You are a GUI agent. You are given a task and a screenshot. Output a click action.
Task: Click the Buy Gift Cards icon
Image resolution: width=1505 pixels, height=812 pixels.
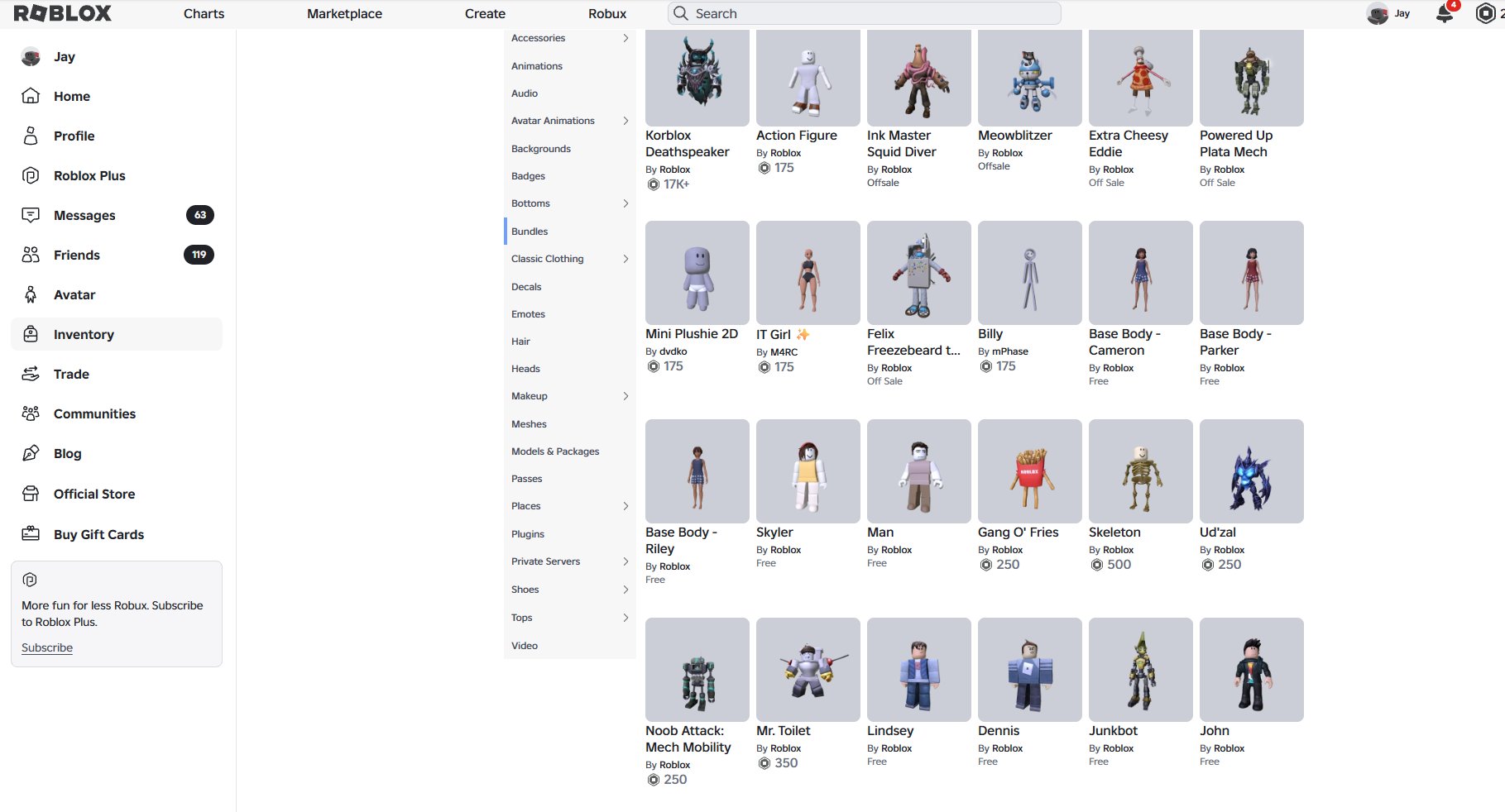click(31, 534)
